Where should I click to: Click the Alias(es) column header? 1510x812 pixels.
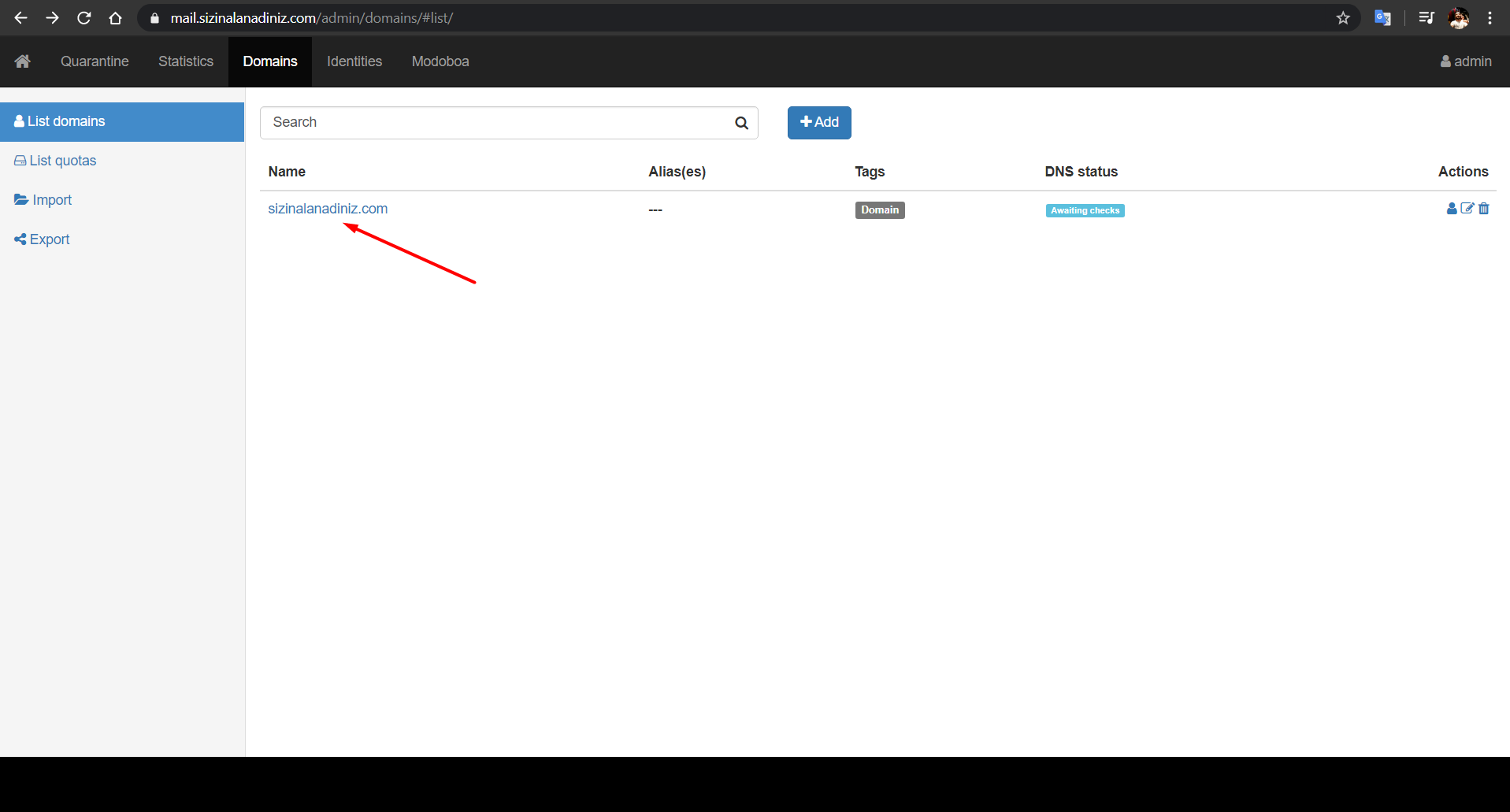click(x=677, y=172)
